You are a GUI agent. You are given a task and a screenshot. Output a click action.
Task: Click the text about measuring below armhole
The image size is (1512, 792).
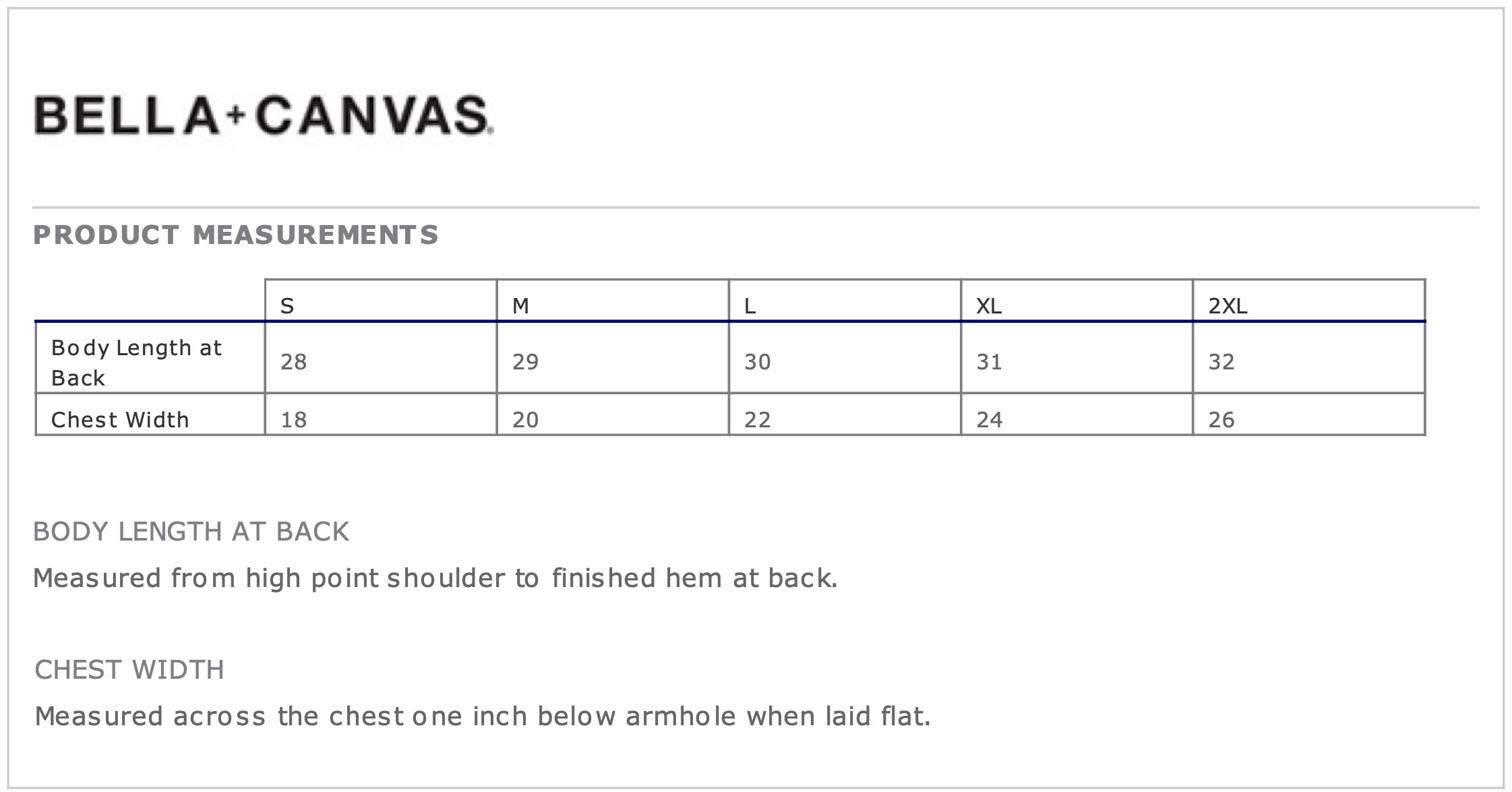[483, 716]
